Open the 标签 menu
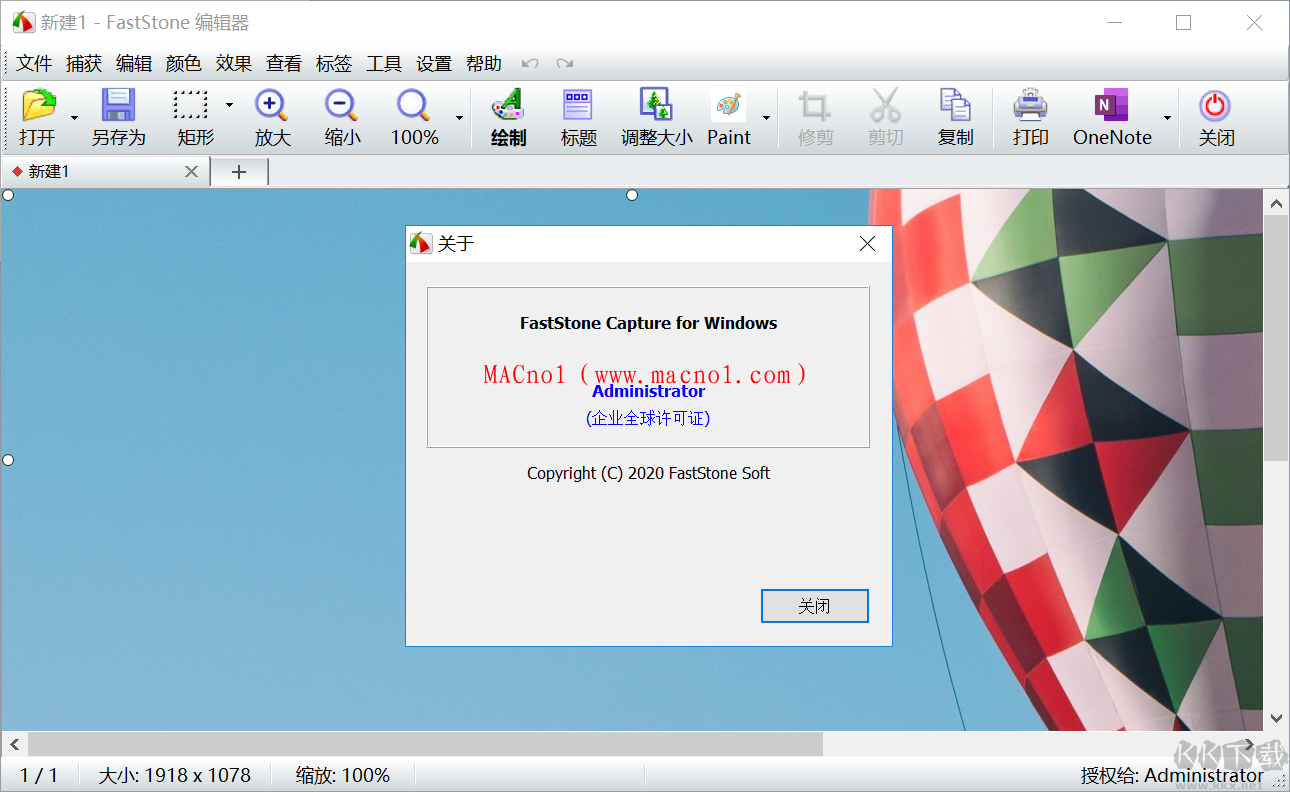The height and width of the screenshot is (792, 1290). coord(334,64)
